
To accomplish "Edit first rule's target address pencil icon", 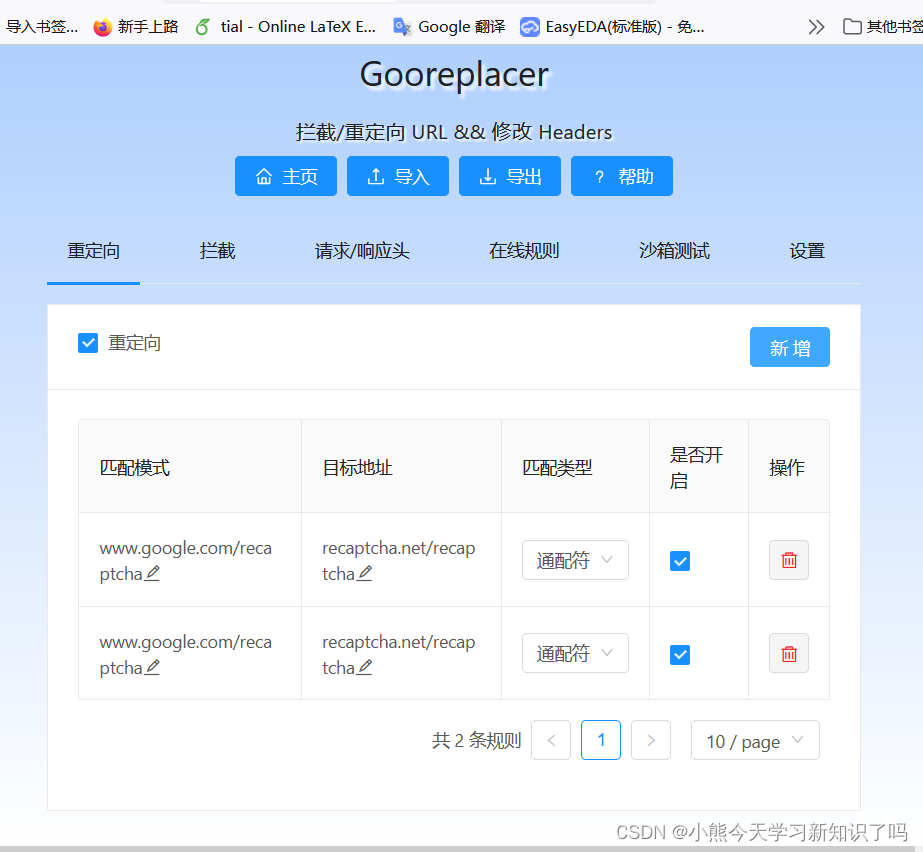I will pyautogui.click(x=365, y=573).
